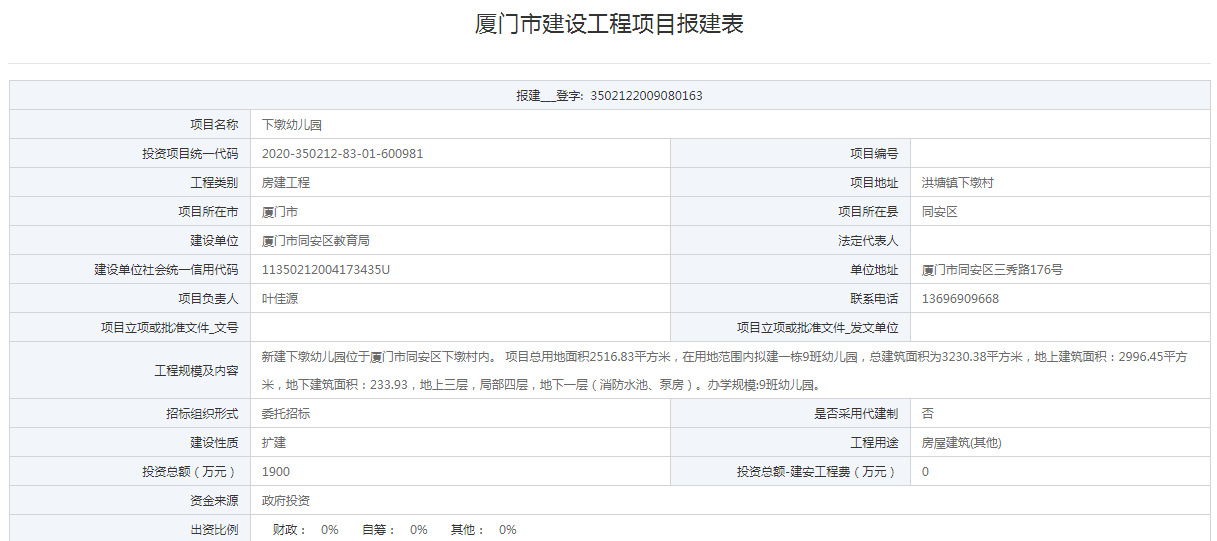Click the 是否采用代建制 label

click(856, 414)
